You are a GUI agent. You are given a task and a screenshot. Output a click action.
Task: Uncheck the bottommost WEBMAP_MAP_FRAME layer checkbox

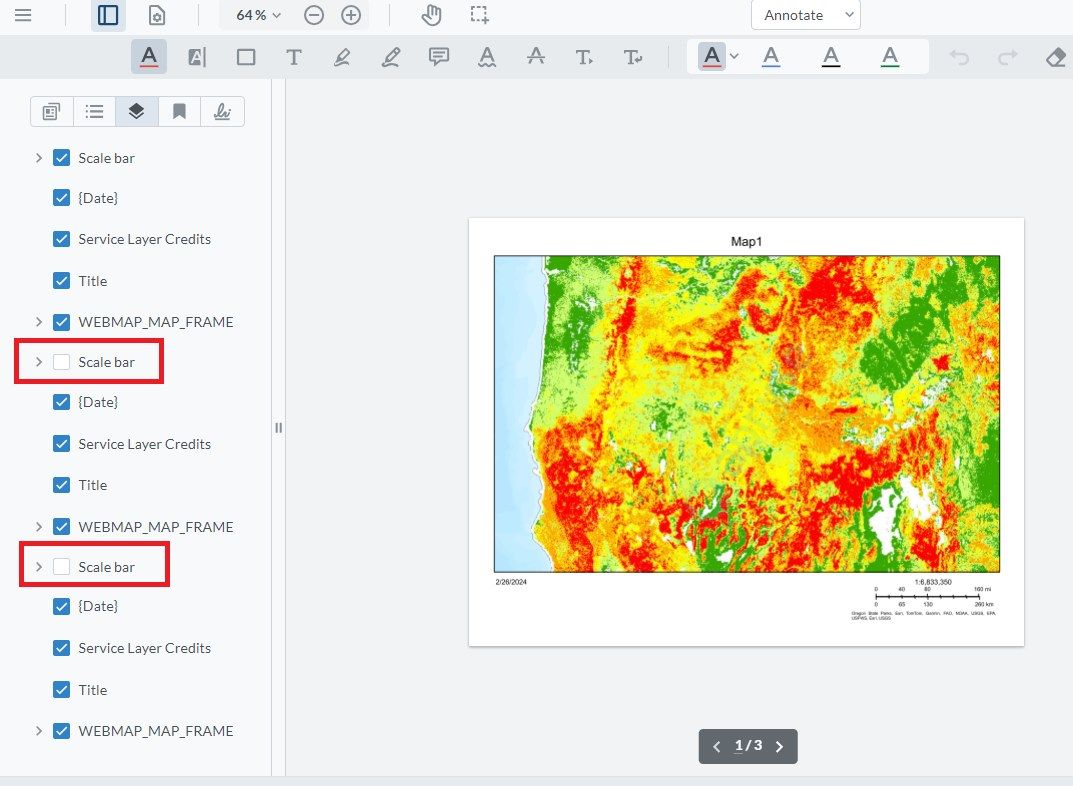point(61,731)
